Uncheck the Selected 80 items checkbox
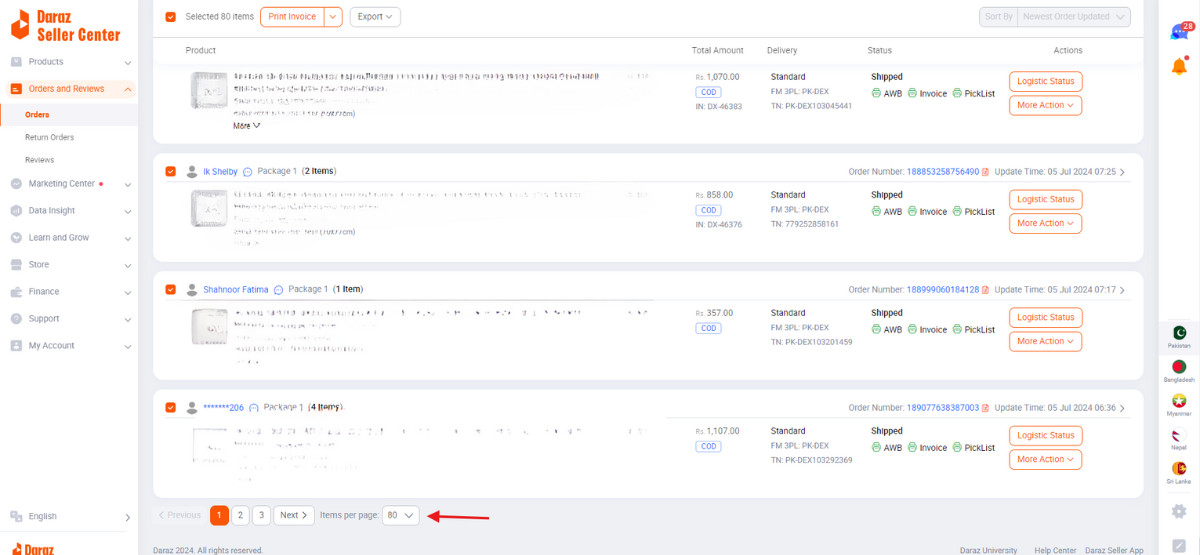This screenshot has height=555, width=1200. point(171,17)
